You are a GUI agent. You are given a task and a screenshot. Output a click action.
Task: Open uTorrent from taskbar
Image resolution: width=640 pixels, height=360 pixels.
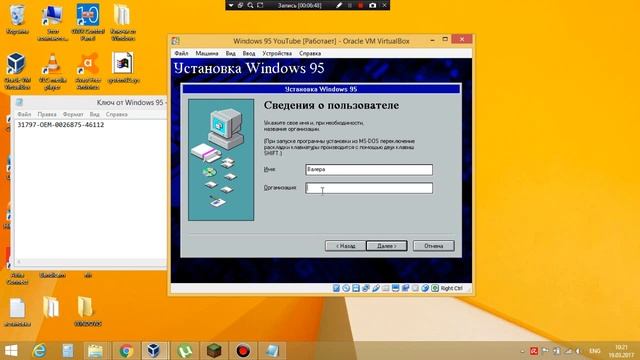[184, 351]
